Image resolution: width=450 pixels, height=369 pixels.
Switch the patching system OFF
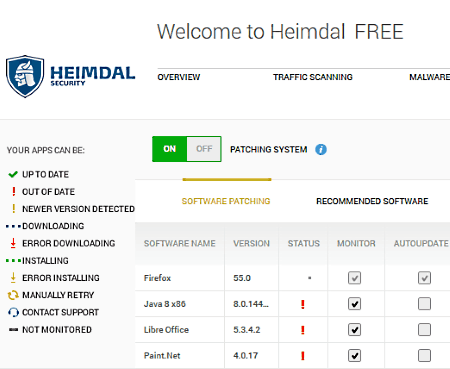pyautogui.click(x=204, y=149)
